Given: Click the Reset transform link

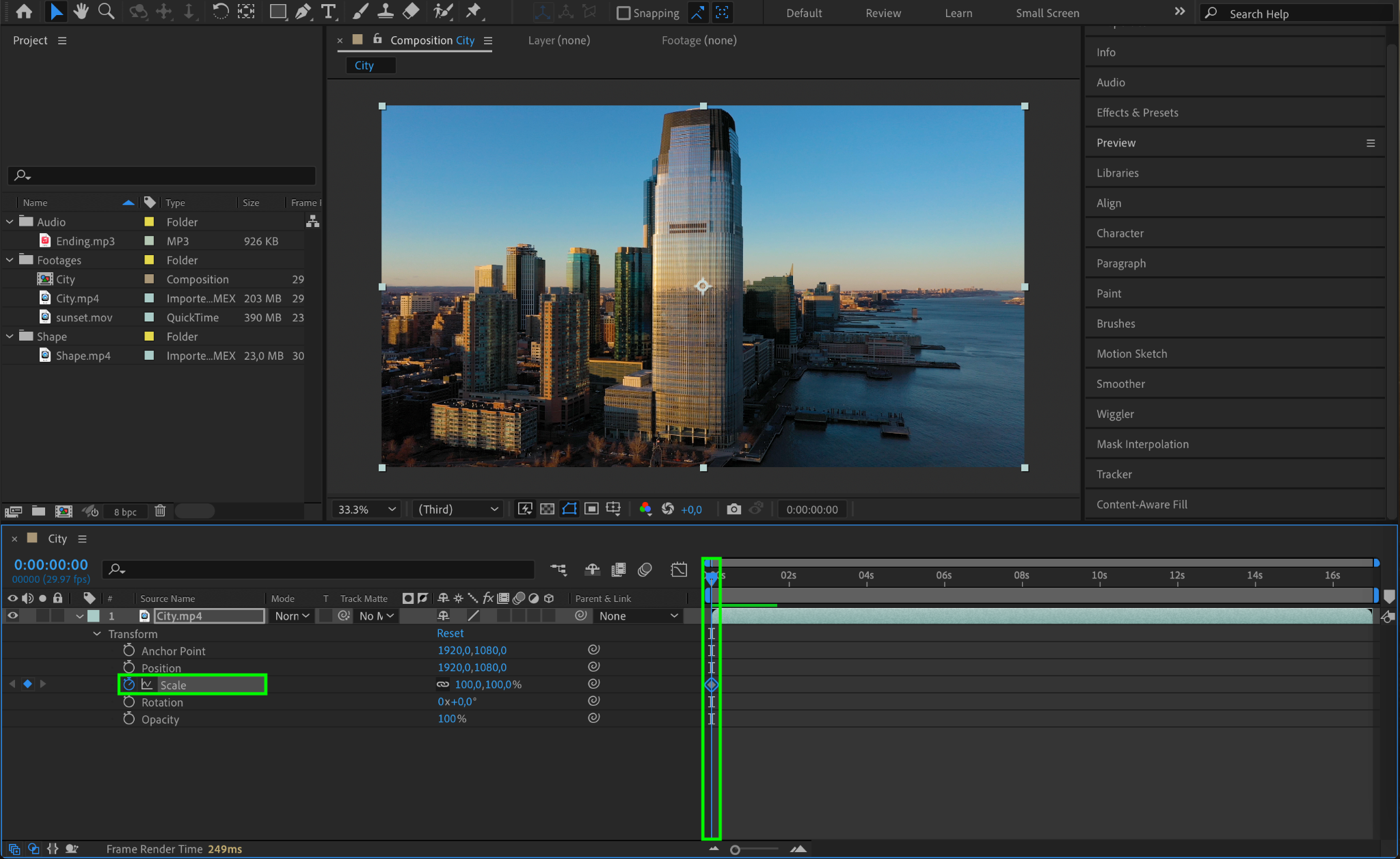Looking at the screenshot, I should click(450, 633).
